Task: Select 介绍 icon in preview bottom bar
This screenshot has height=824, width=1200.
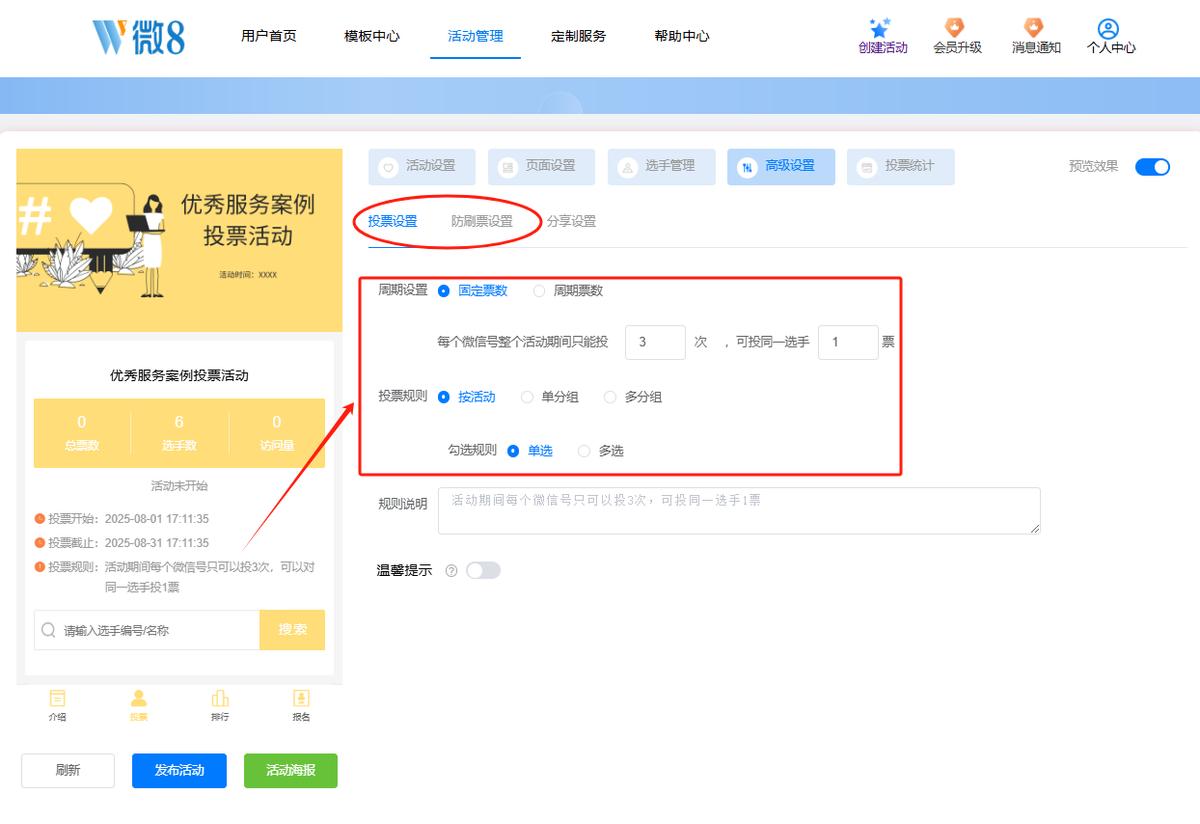Action: (x=58, y=698)
